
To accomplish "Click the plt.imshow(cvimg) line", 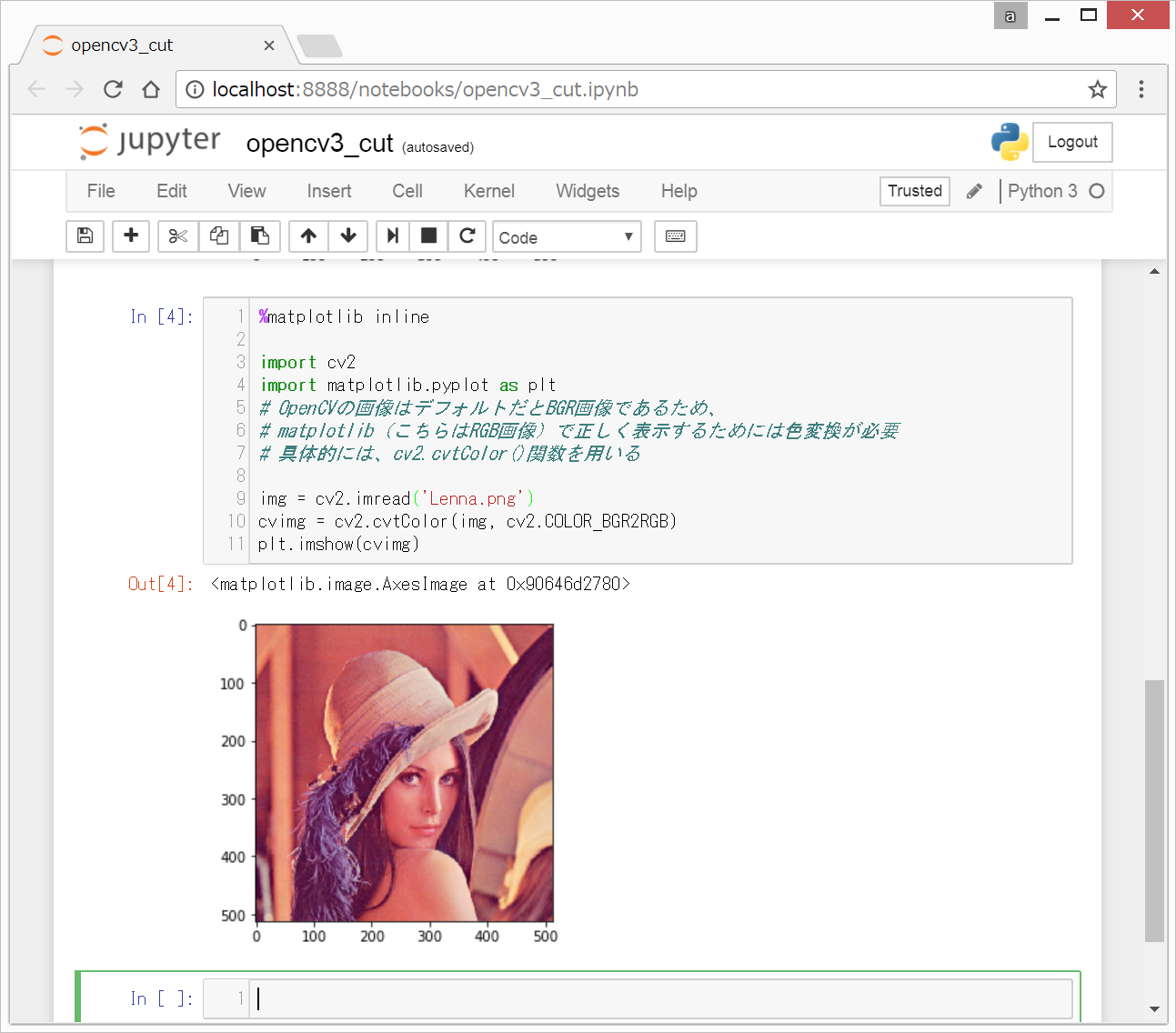I will (x=338, y=544).
